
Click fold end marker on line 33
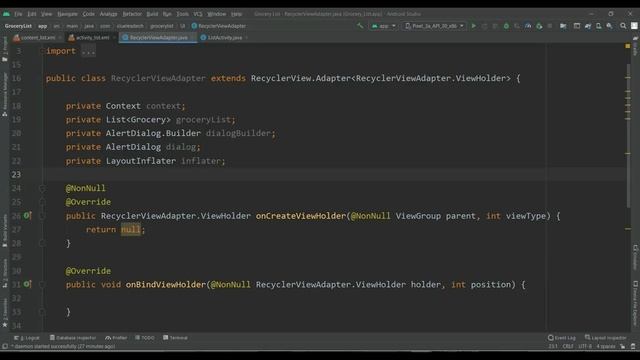[42, 312]
